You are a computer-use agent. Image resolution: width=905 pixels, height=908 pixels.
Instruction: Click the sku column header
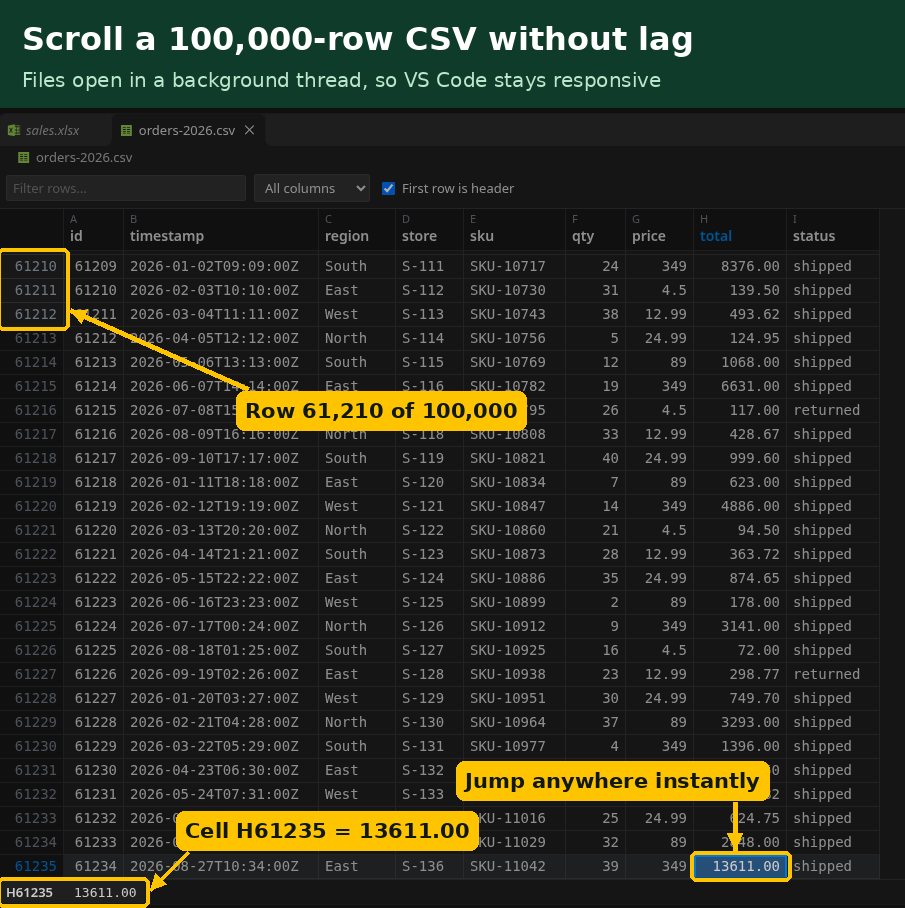click(x=514, y=230)
